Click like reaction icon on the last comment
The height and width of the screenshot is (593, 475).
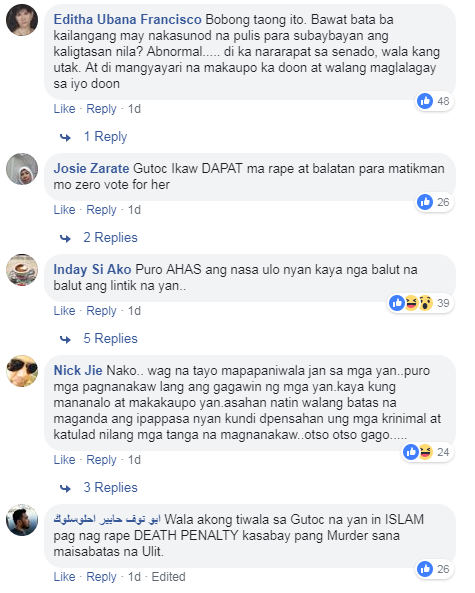[425, 569]
